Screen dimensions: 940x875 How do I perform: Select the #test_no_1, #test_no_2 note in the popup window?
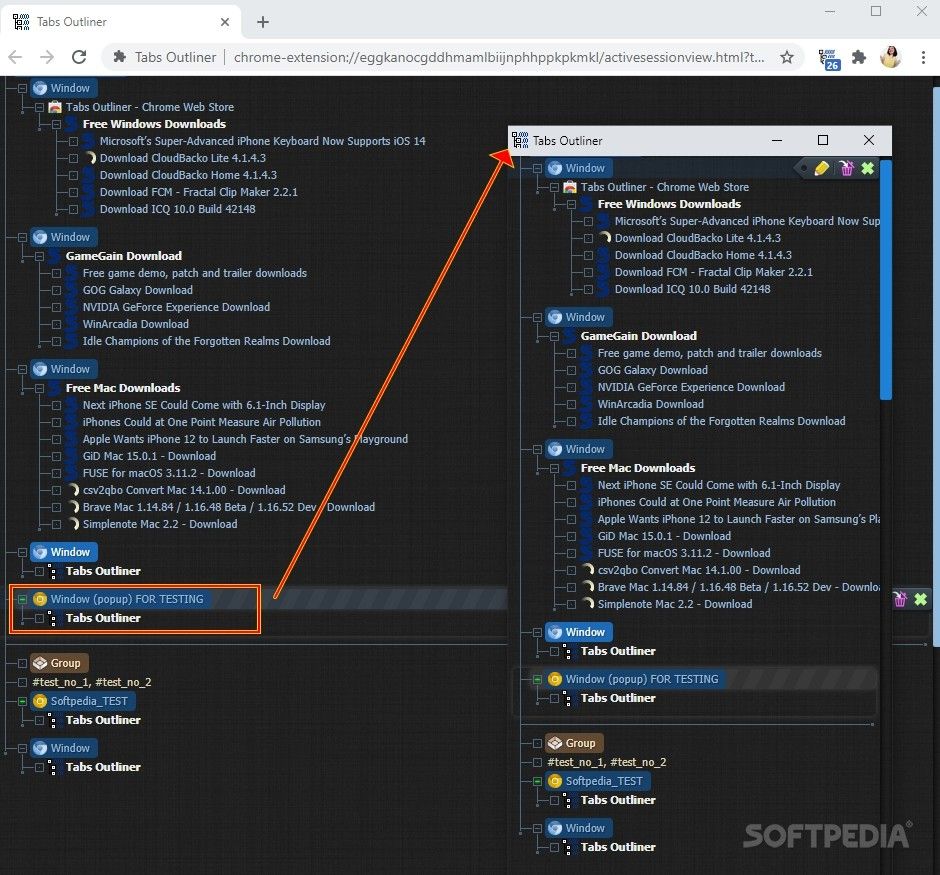tap(607, 762)
